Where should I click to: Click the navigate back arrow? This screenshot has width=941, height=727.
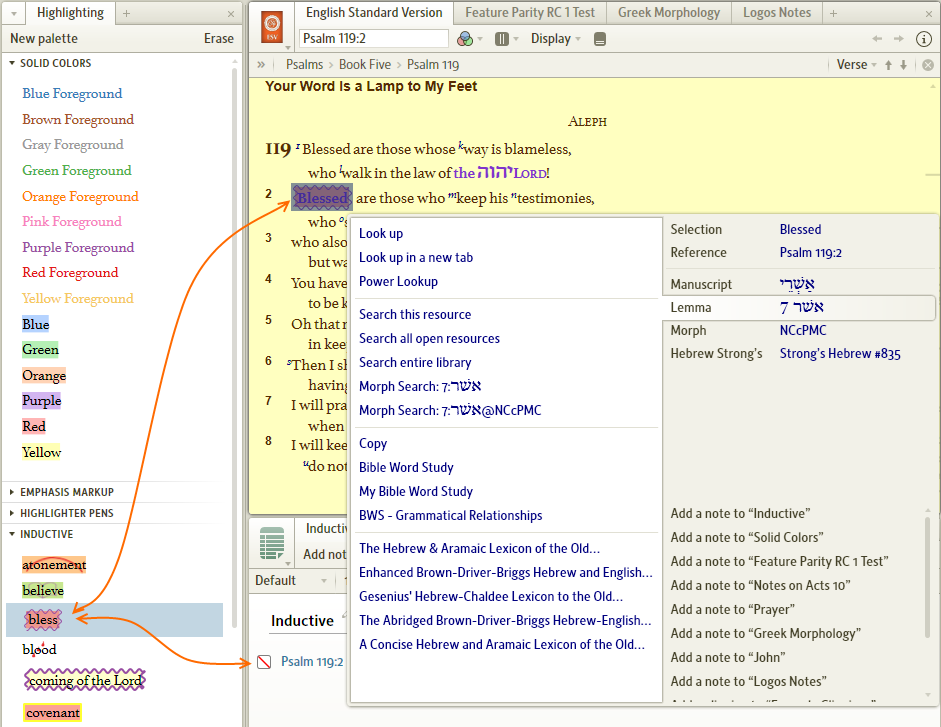(x=877, y=39)
